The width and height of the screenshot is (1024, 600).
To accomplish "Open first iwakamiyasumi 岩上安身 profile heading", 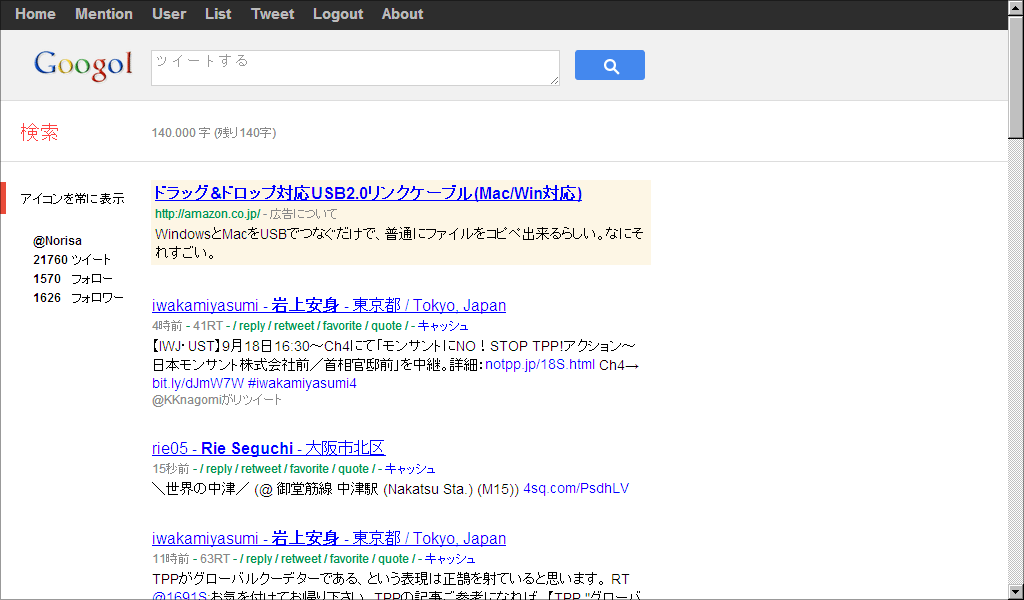I will 328,305.
